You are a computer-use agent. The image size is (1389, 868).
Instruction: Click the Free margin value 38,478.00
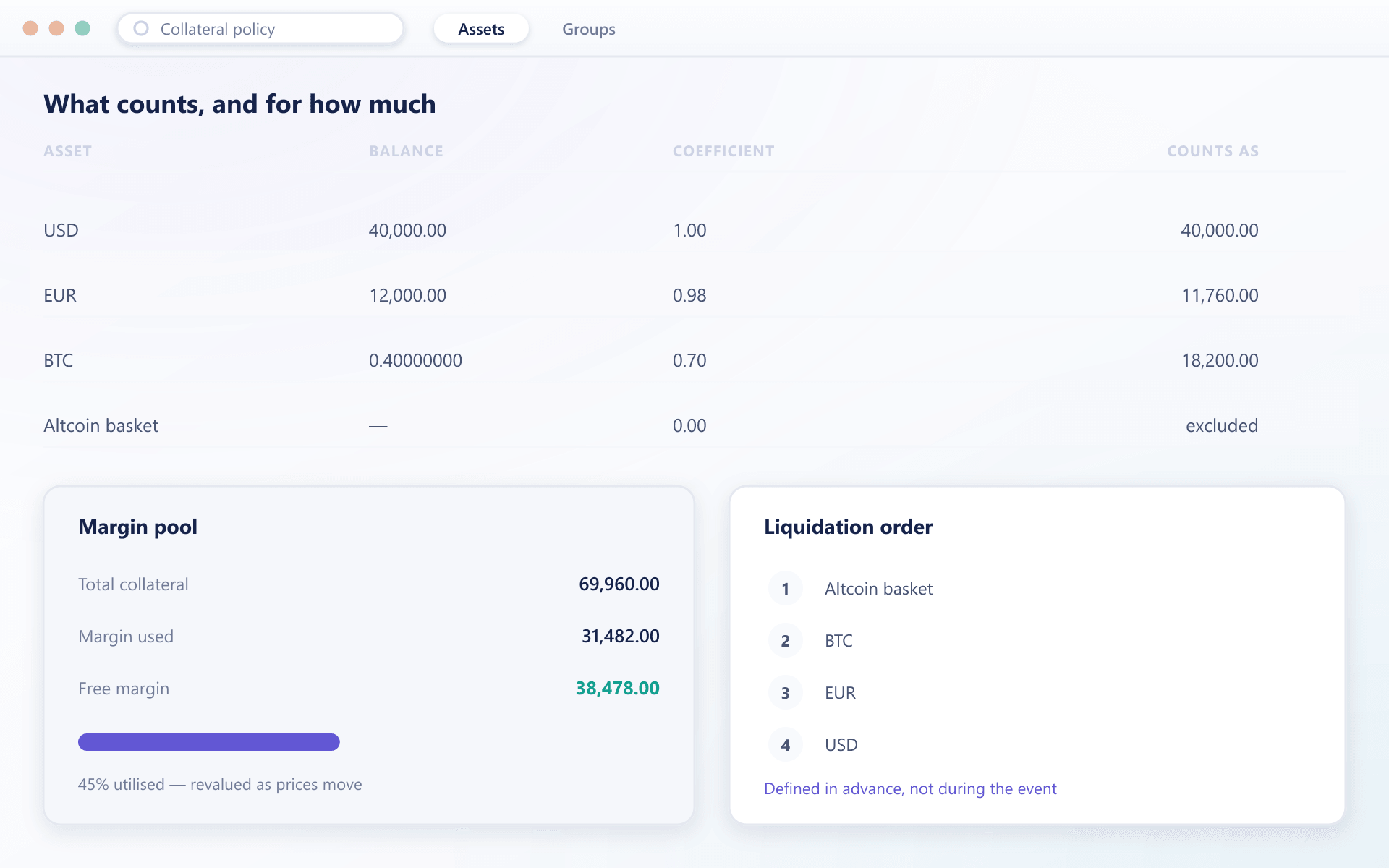(617, 689)
